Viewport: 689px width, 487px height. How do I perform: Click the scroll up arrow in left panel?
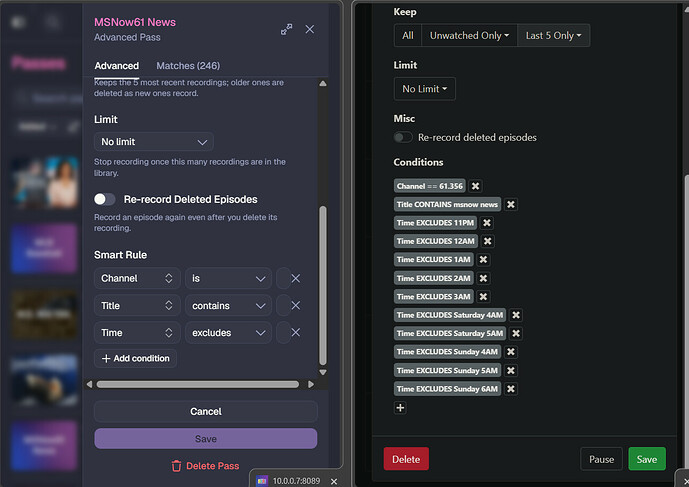coord(323,84)
